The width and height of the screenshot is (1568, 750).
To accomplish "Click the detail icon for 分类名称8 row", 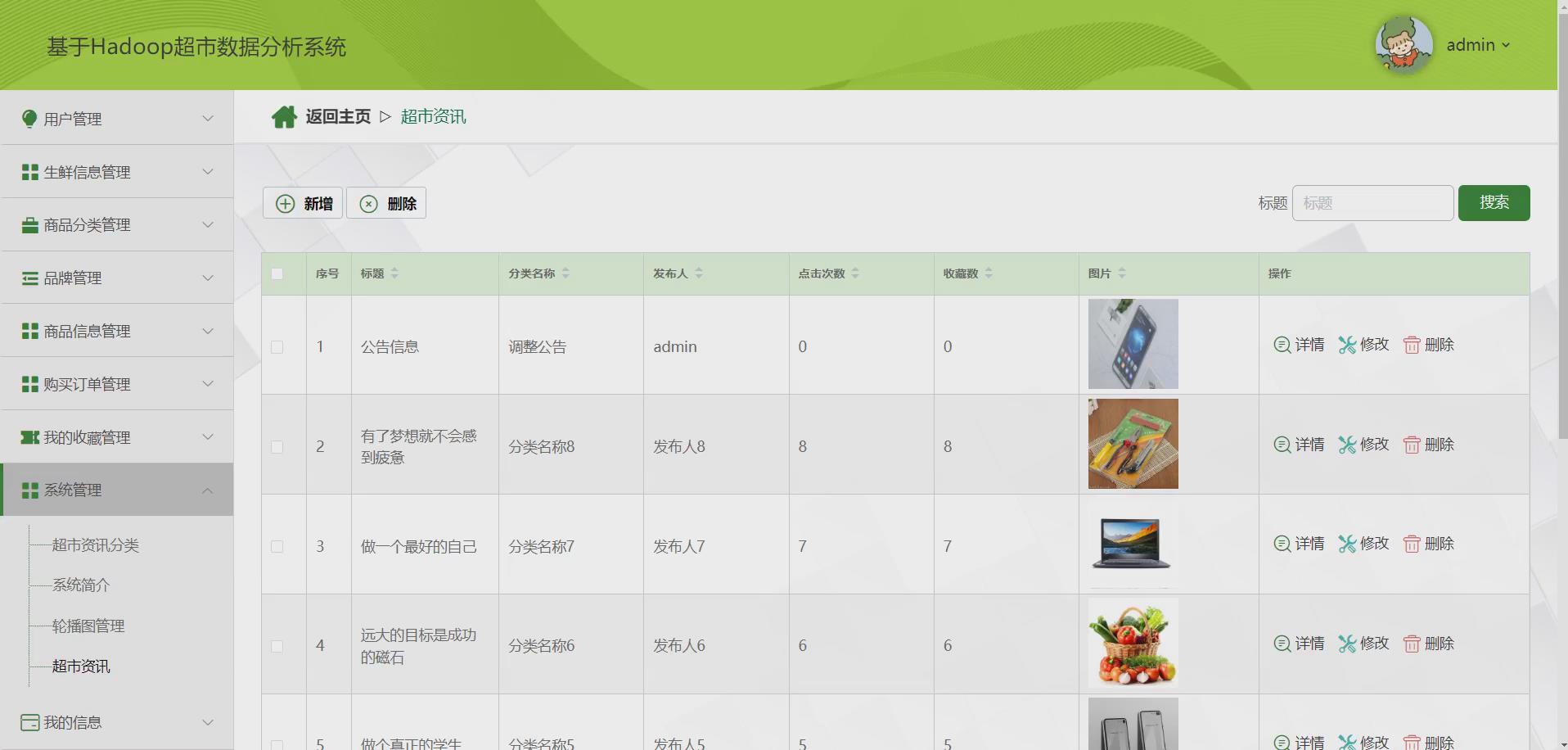I will tap(1282, 445).
